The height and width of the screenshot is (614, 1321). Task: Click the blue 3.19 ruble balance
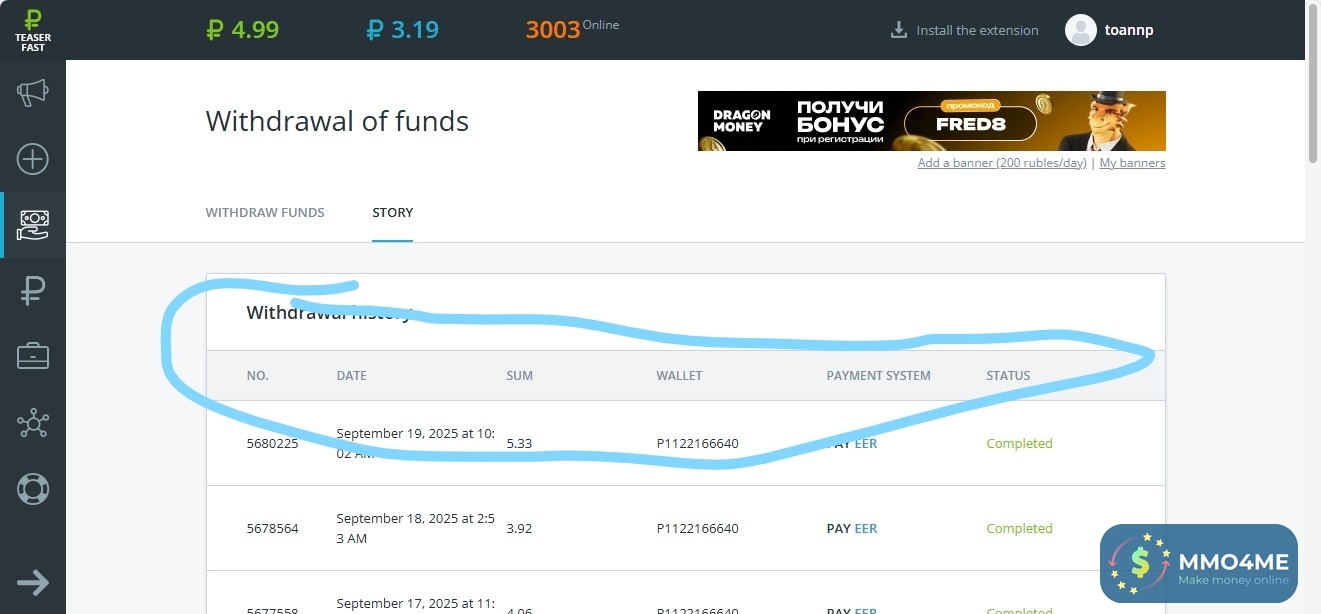[x=402, y=30]
